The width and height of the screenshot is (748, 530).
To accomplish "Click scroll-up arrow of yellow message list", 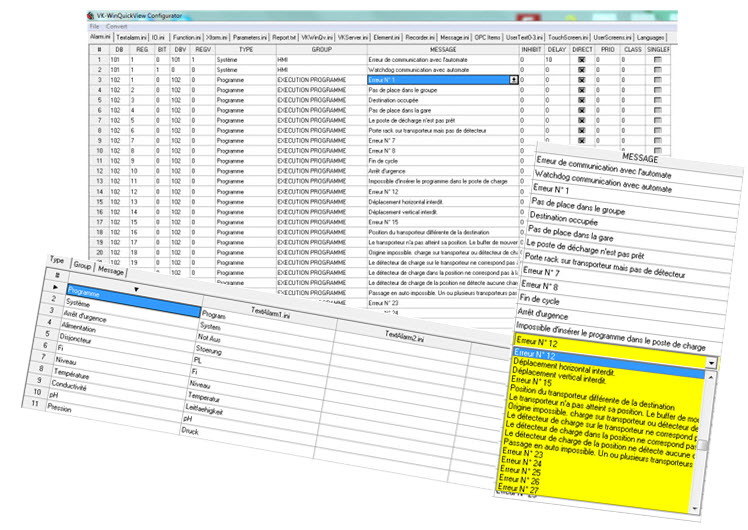I will point(710,377).
